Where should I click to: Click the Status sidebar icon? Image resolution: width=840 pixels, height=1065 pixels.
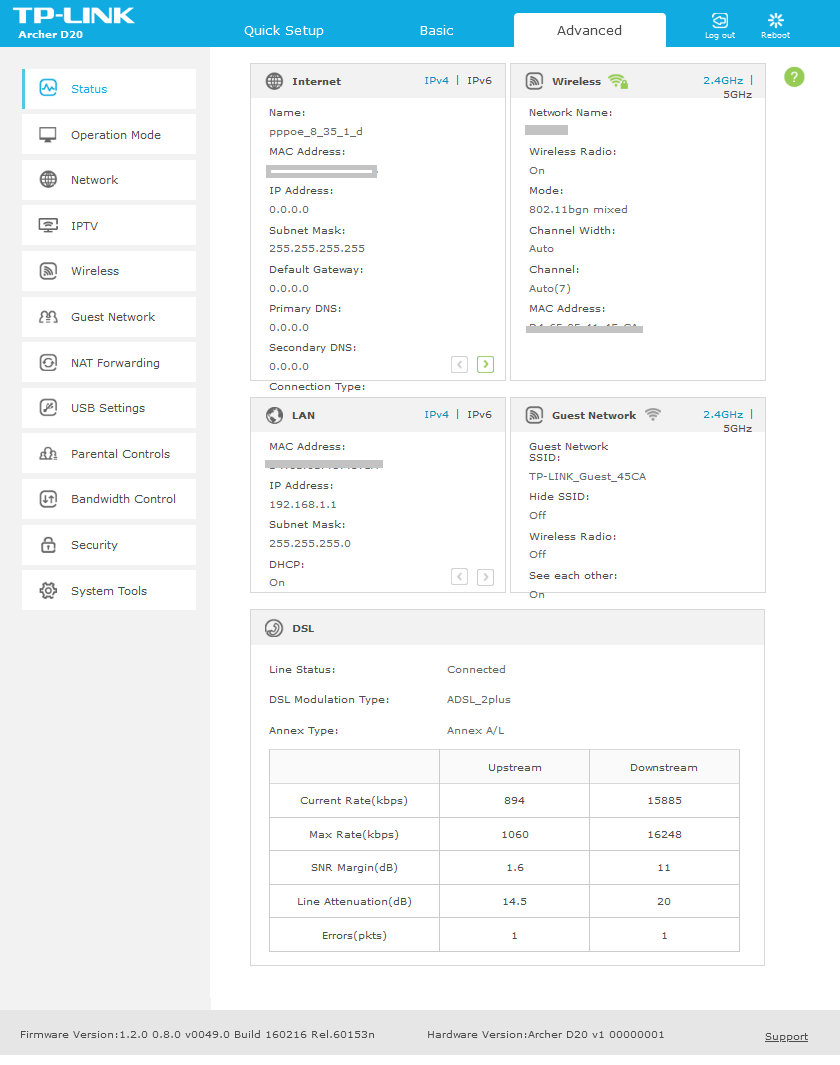(x=48, y=88)
